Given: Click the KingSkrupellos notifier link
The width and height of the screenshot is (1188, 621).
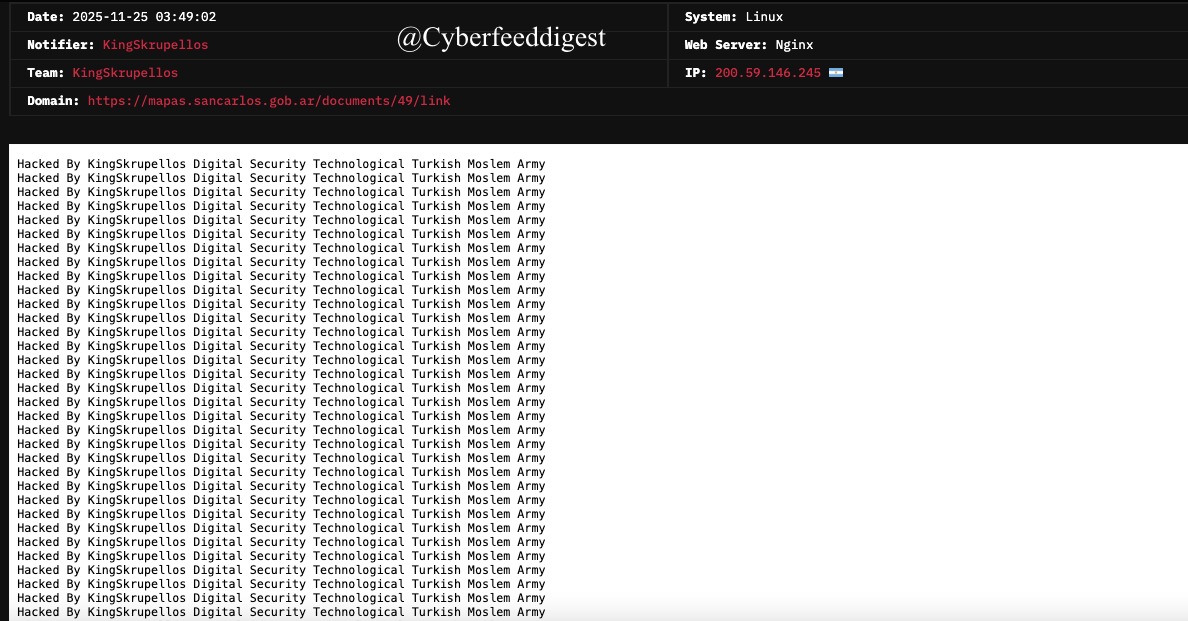Looking at the screenshot, I should [x=155, y=45].
